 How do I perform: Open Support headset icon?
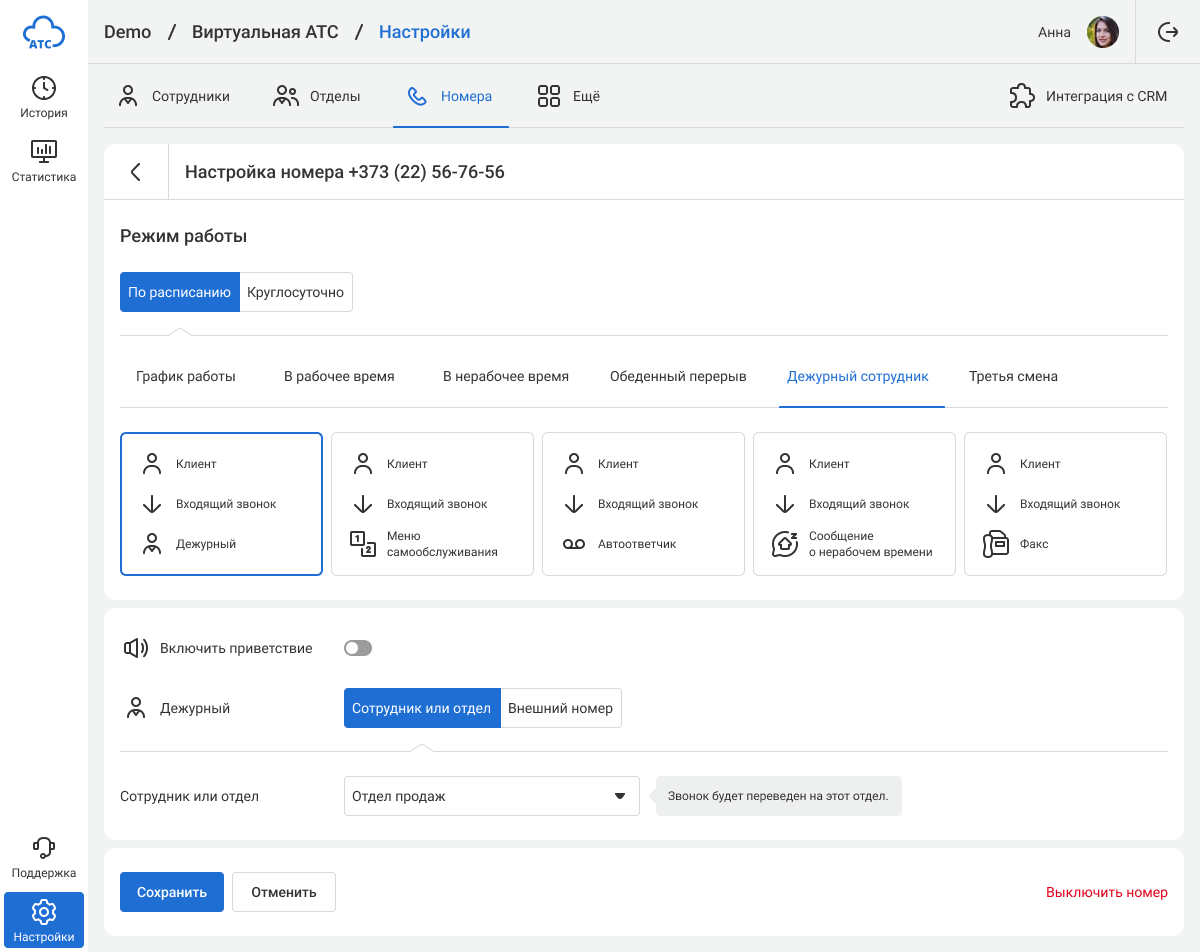click(44, 848)
